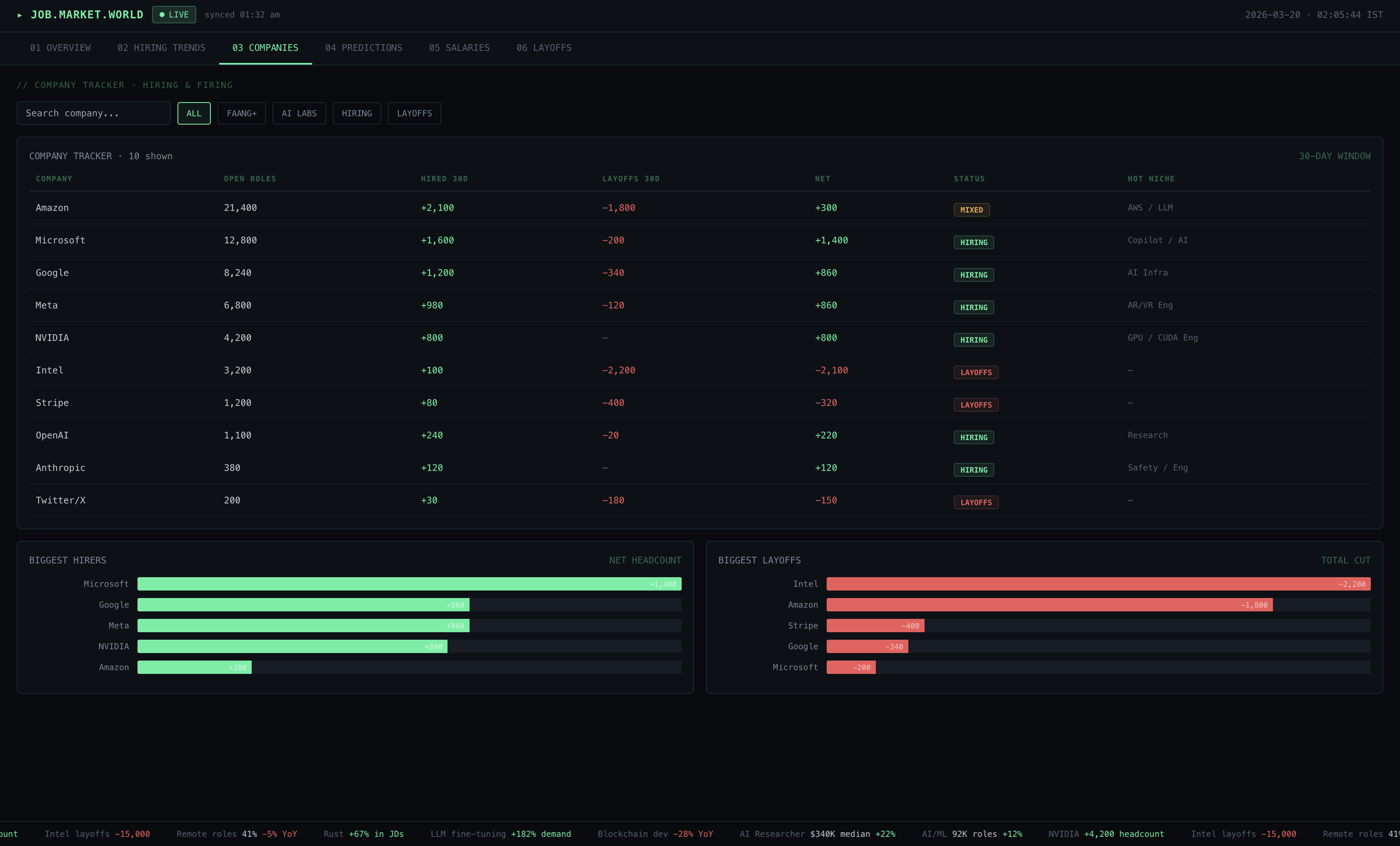Go to the 05 Salaries tab
Viewport: 1400px width, 846px height.
(x=459, y=48)
